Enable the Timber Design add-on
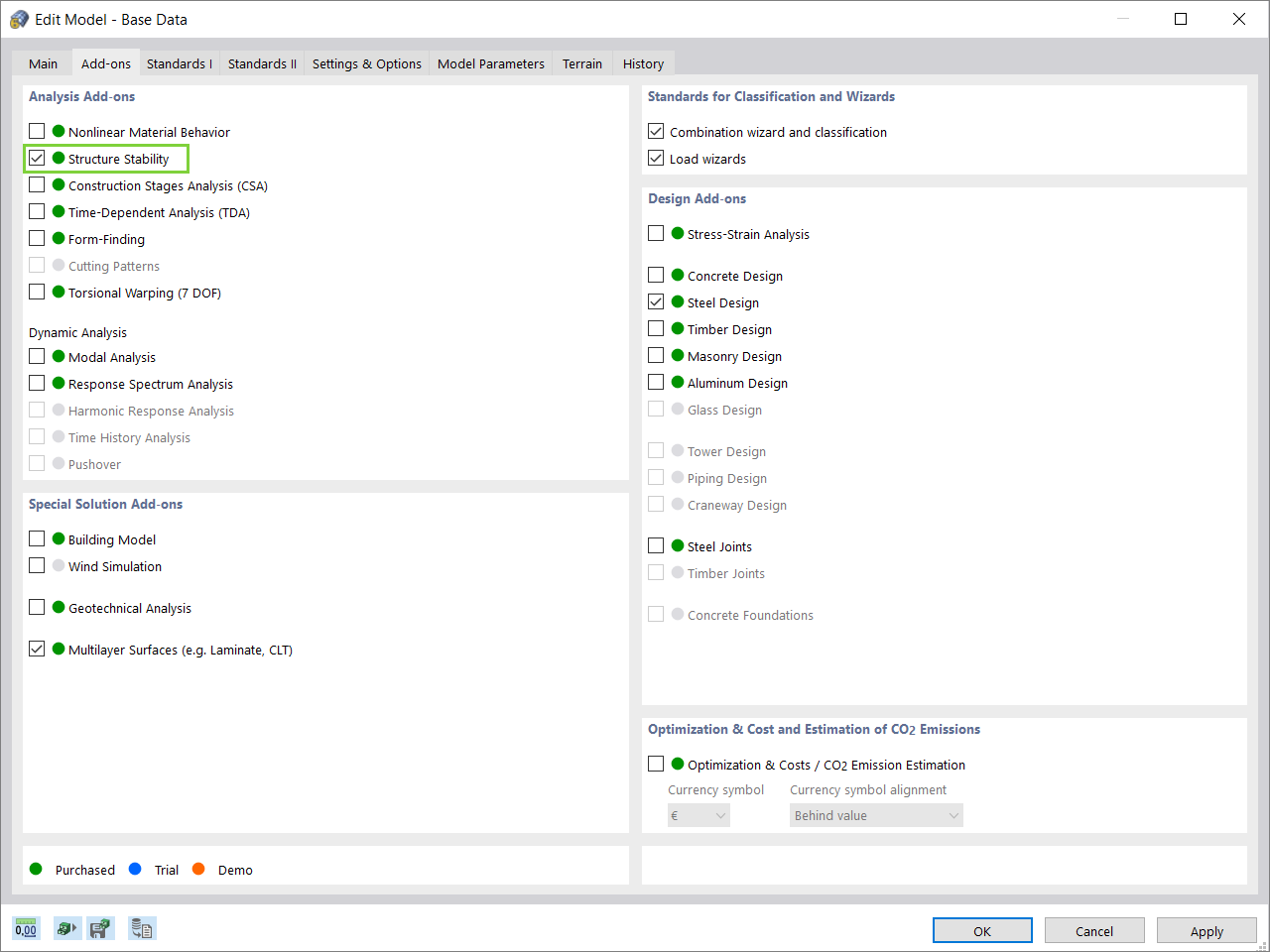 point(656,328)
